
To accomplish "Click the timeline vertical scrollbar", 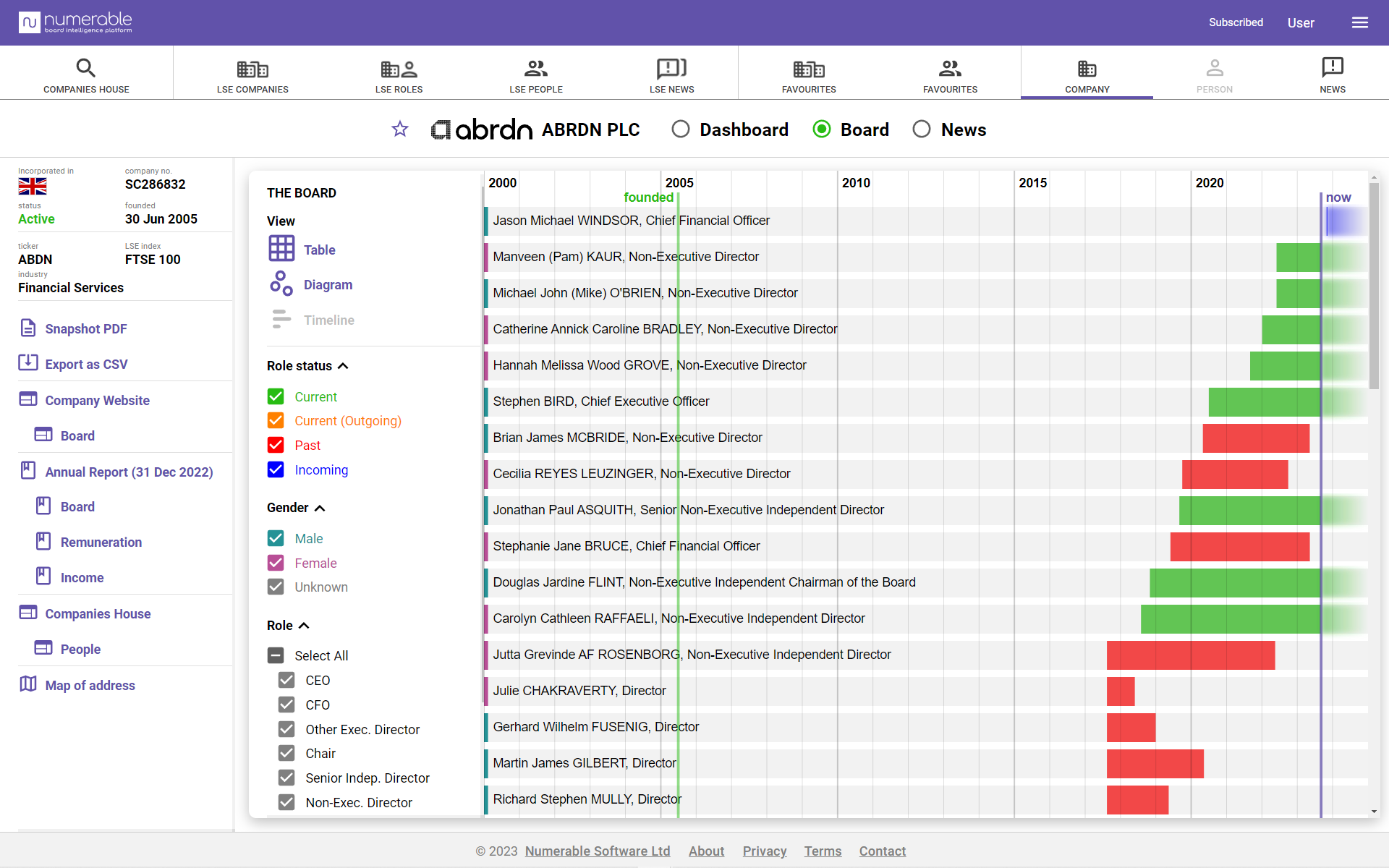I will (x=1374, y=286).
